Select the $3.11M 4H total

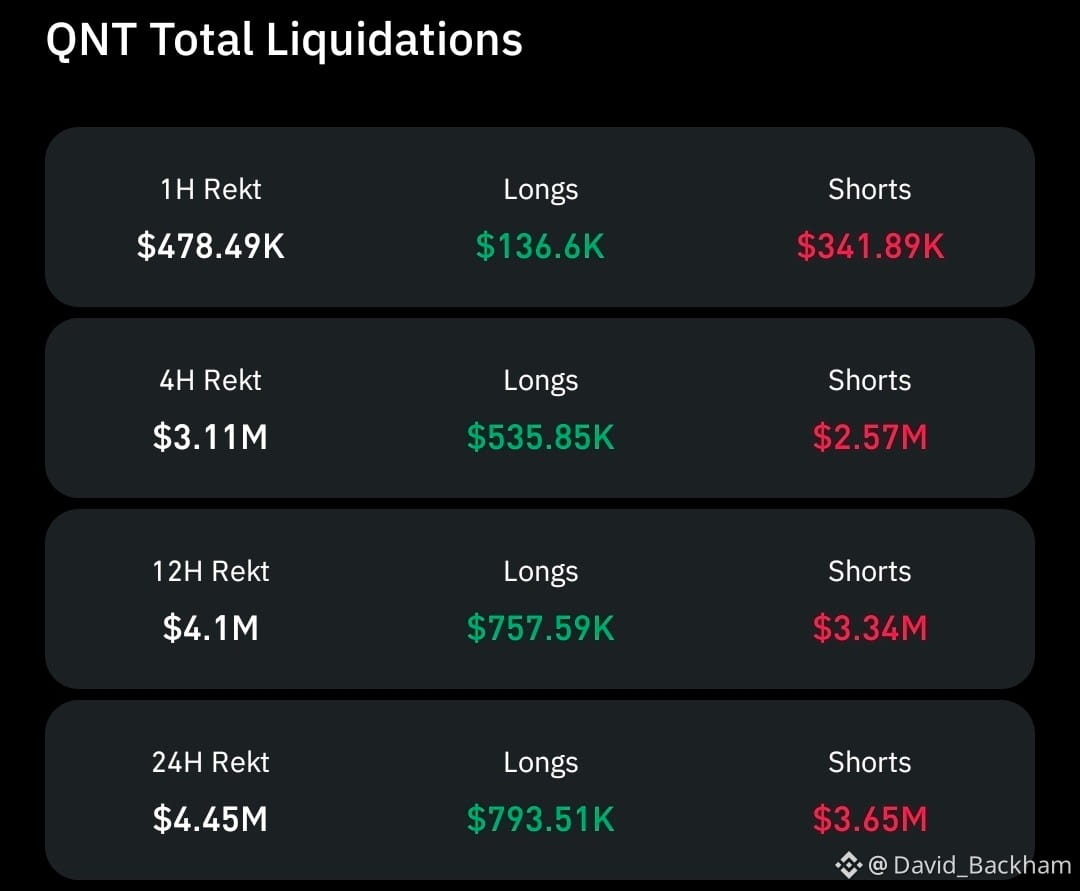pos(211,437)
